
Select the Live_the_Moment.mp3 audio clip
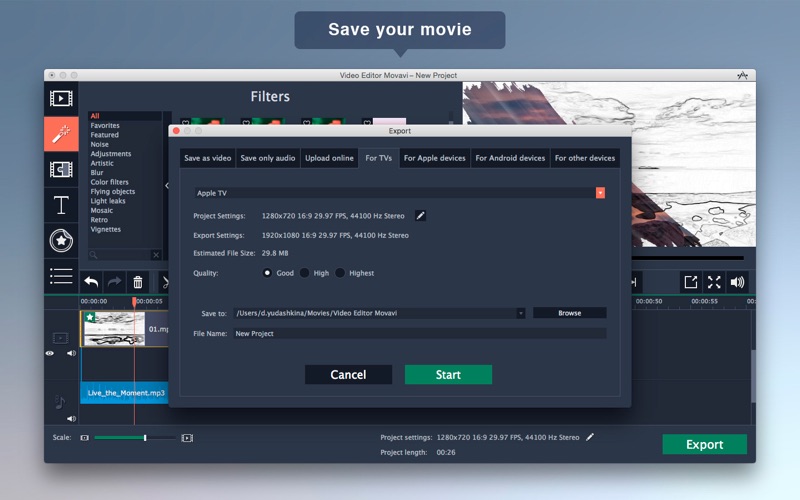126,393
